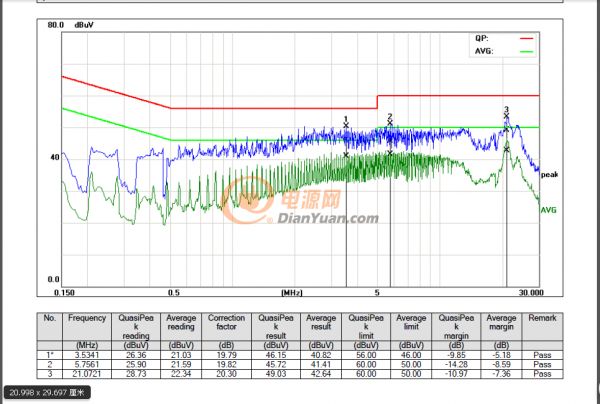Screen dimensions: 600x404
Task: Click marker 3 near 21 MHz
Action: coord(506,116)
